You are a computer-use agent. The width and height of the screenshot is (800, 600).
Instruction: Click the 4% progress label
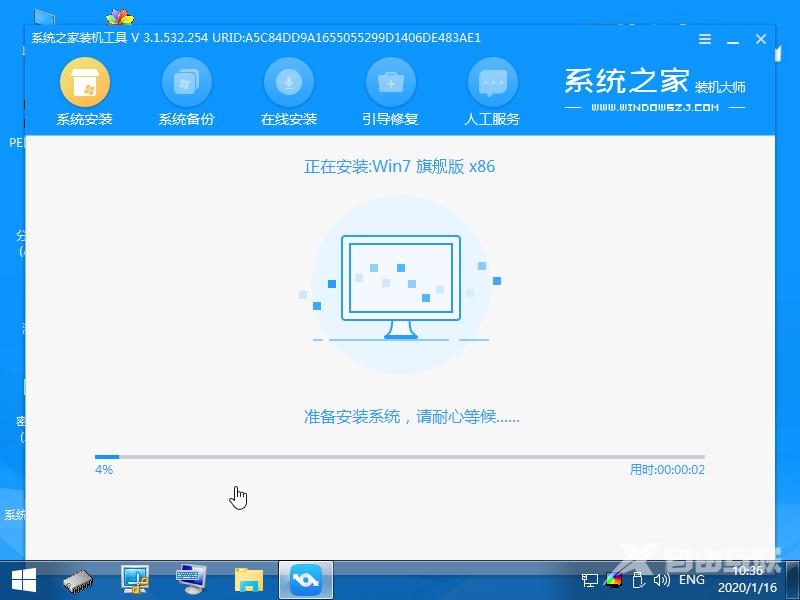click(x=104, y=470)
